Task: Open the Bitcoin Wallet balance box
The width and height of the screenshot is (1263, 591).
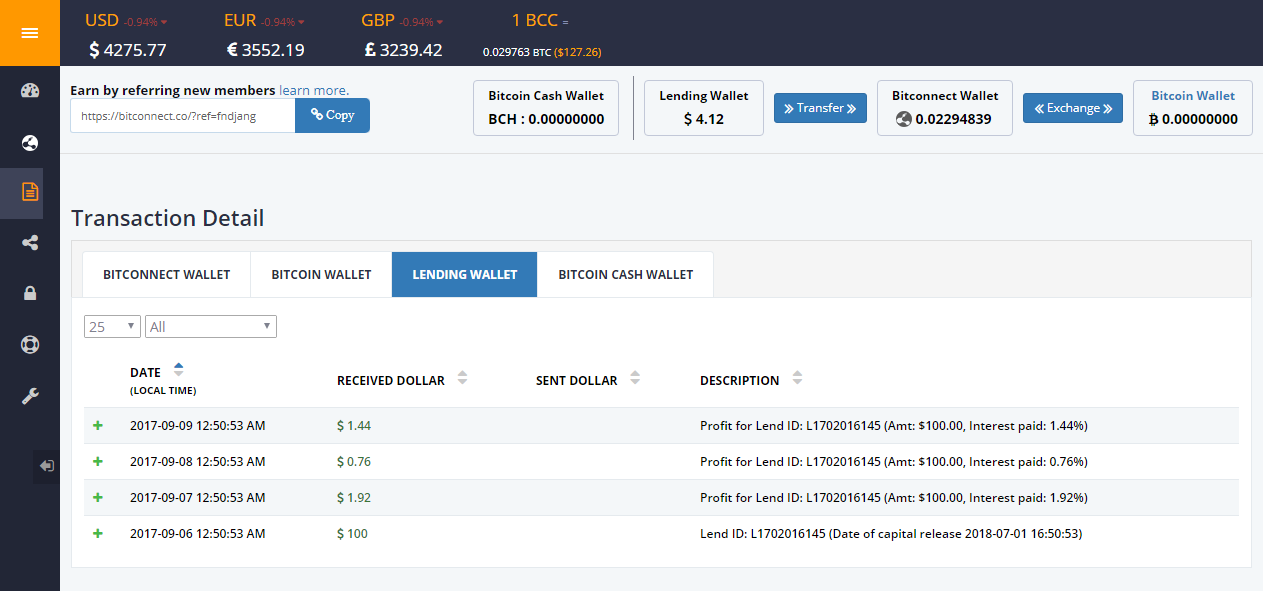Action: coord(1193,108)
